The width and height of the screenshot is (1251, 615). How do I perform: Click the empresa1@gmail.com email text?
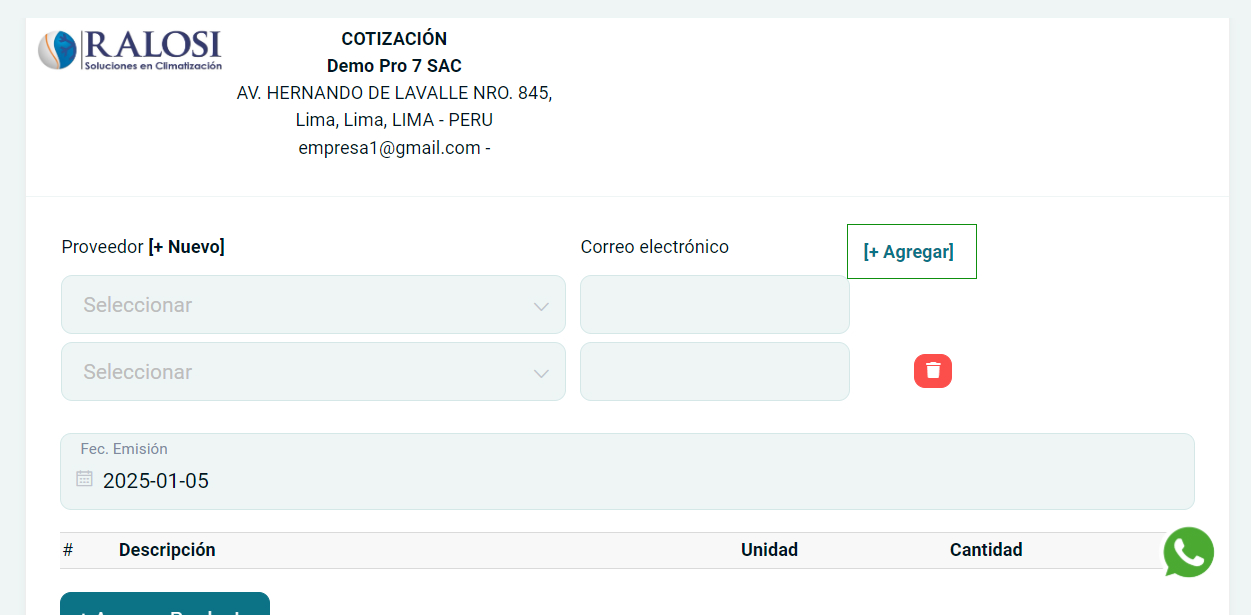389,148
